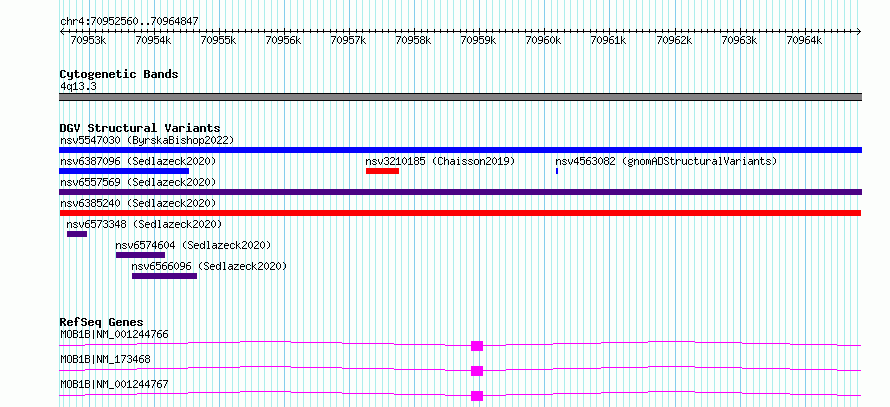Viewport: 890px width, 407px height.
Task: Click the 70956k ruler tick label
Action: click(x=283, y=41)
